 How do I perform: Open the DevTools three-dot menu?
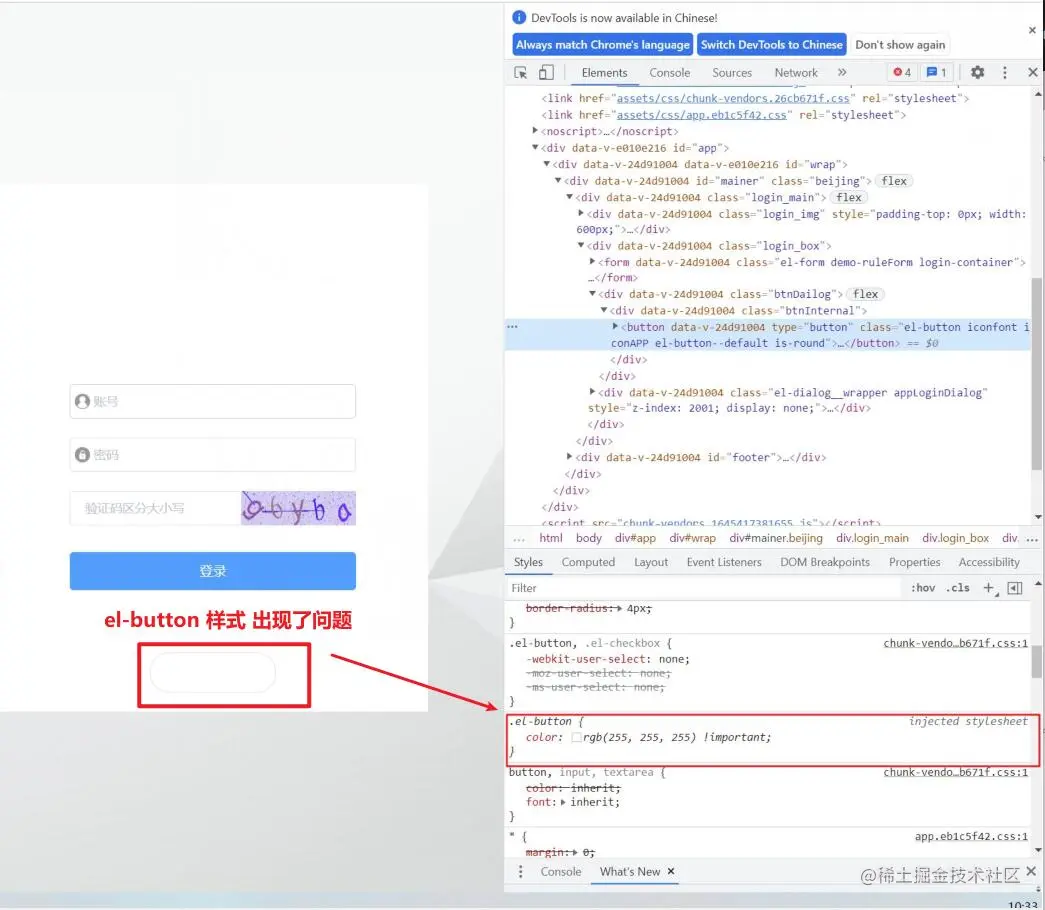pos(1004,72)
